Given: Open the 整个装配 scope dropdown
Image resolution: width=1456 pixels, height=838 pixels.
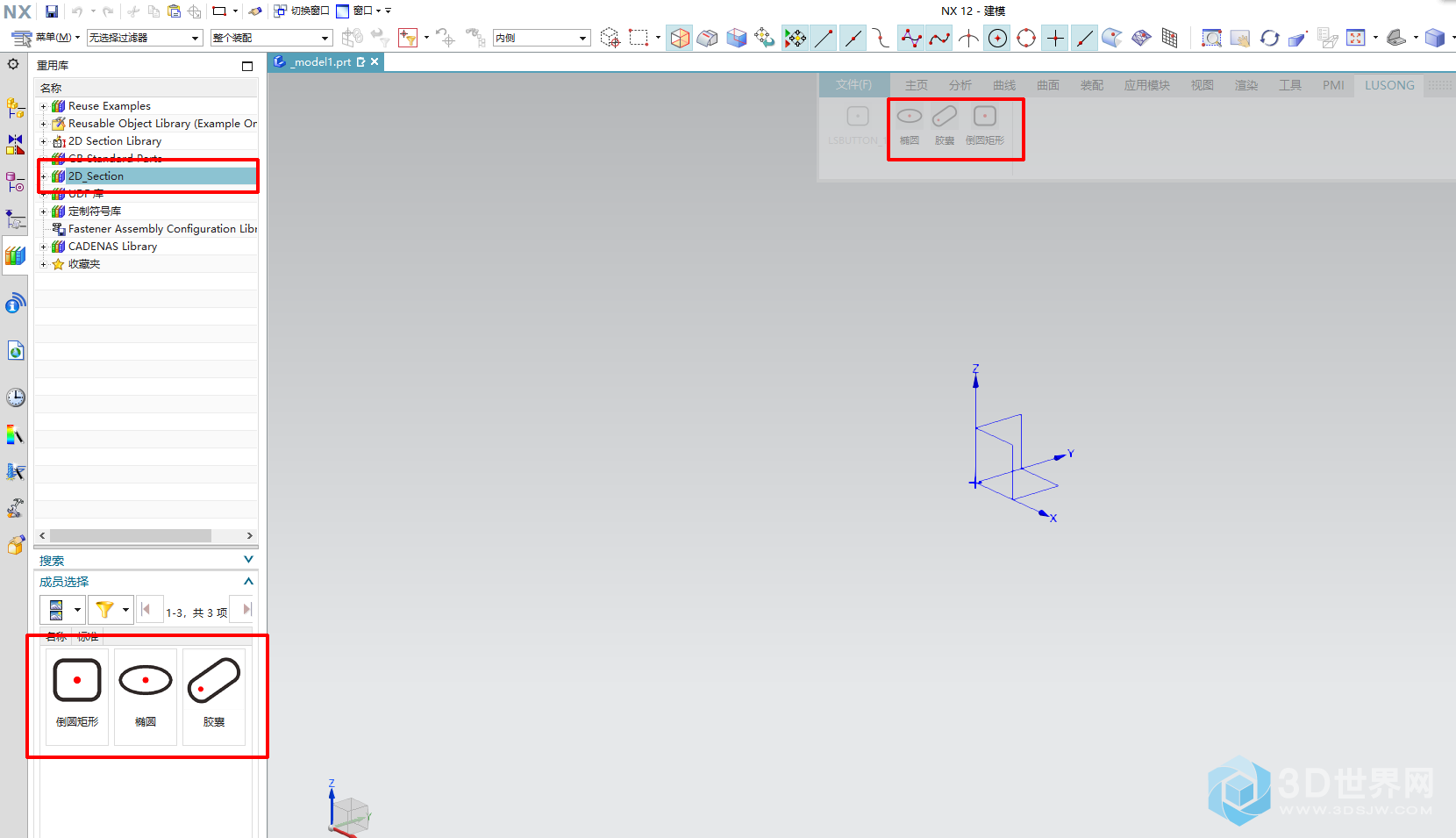Looking at the screenshot, I should coord(272,38).
